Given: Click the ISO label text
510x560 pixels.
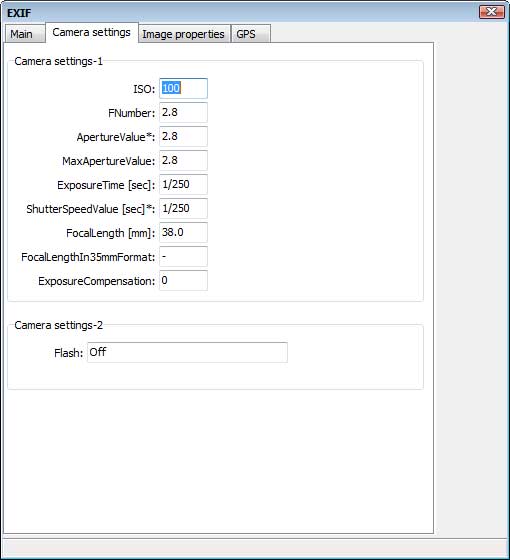Looking at the screenshot, I should coord(144,89).
